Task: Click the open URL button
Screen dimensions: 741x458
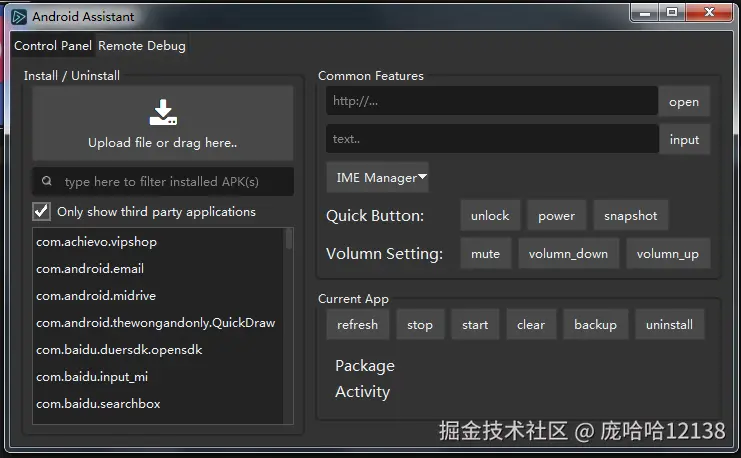Action: [x=684, y=102]
